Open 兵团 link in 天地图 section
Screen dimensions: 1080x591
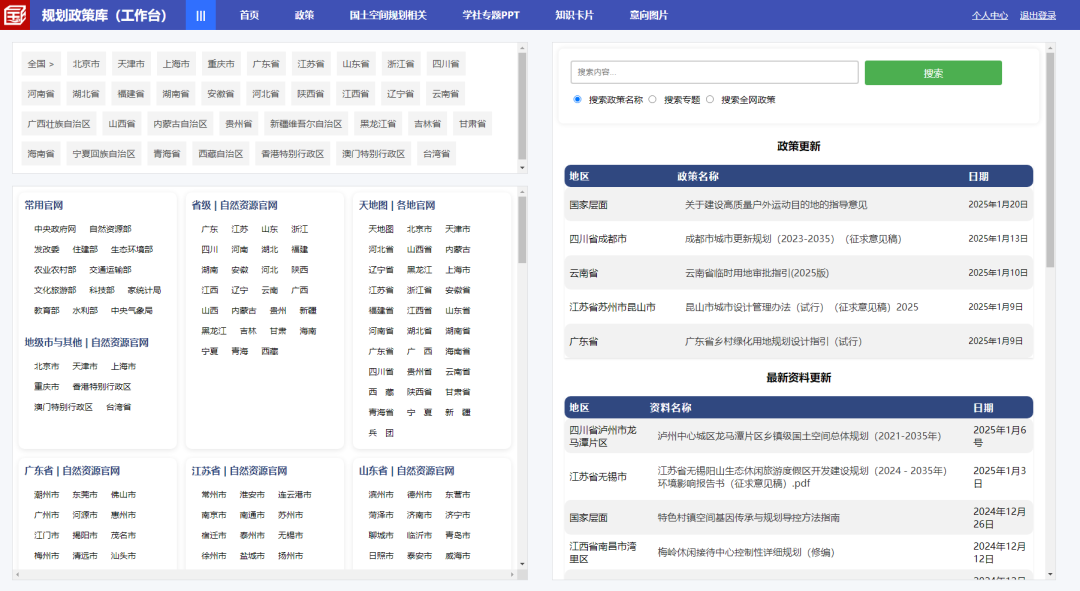381,433
